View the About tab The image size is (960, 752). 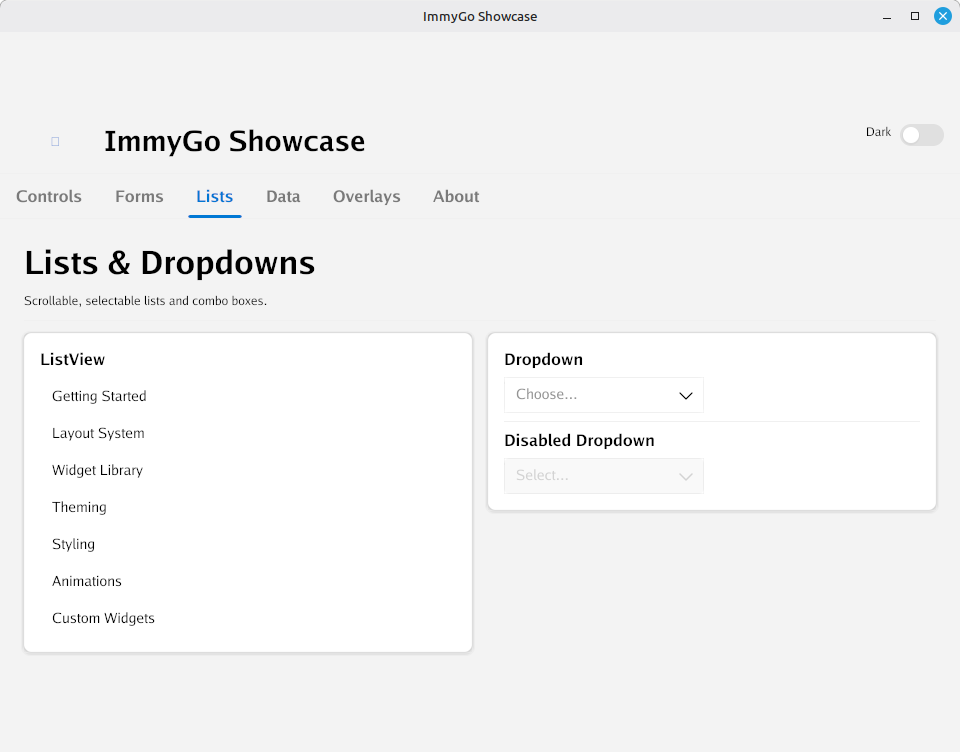pyautogui.click(x=455, y=196)
